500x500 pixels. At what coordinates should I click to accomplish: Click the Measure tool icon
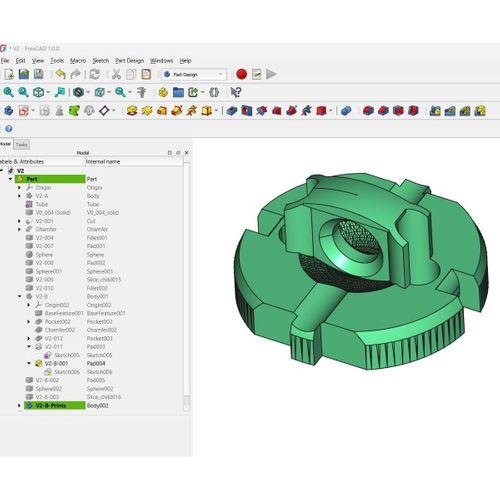coord(141,92)
